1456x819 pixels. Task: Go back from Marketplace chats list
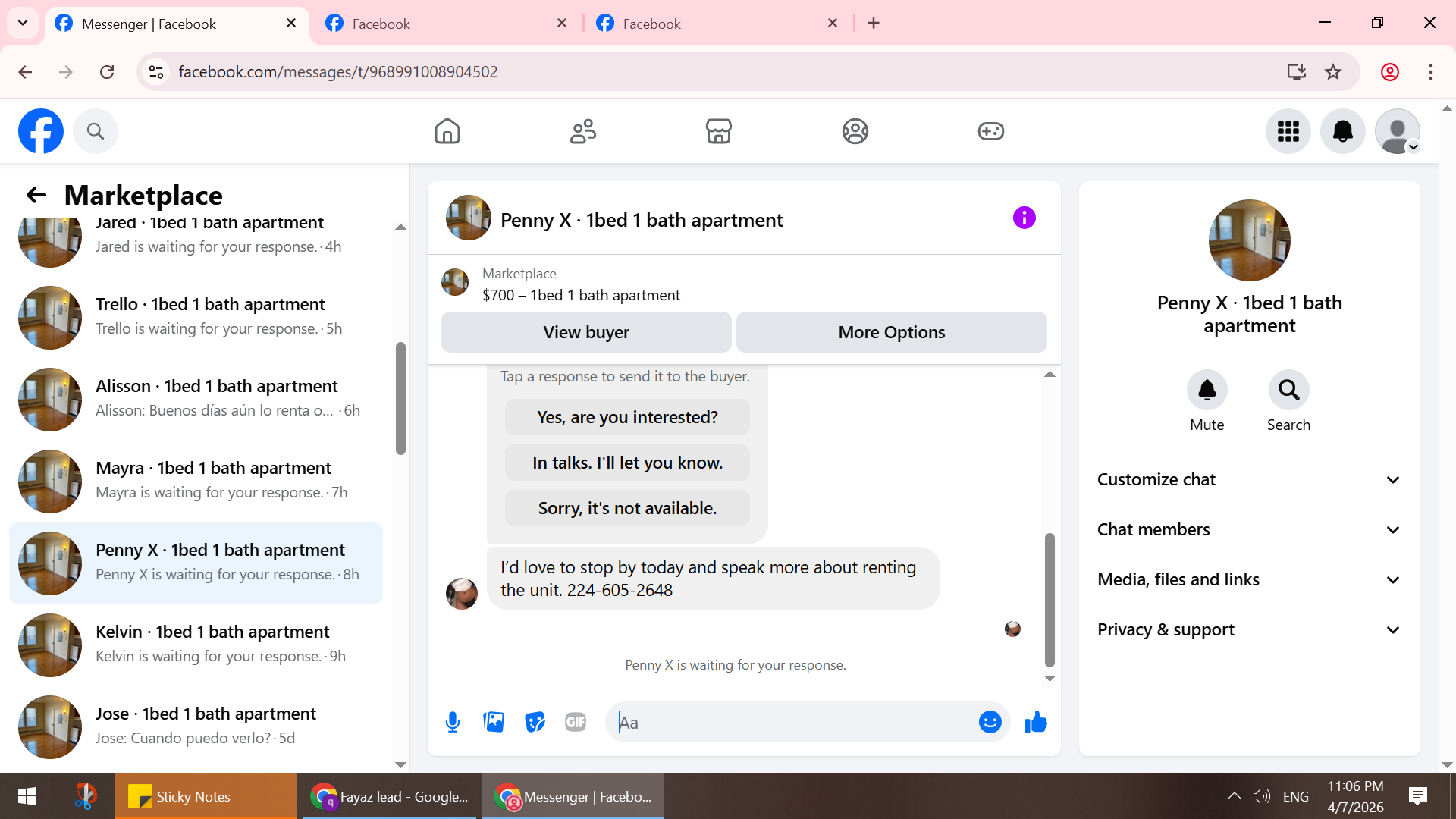[36, 196]
